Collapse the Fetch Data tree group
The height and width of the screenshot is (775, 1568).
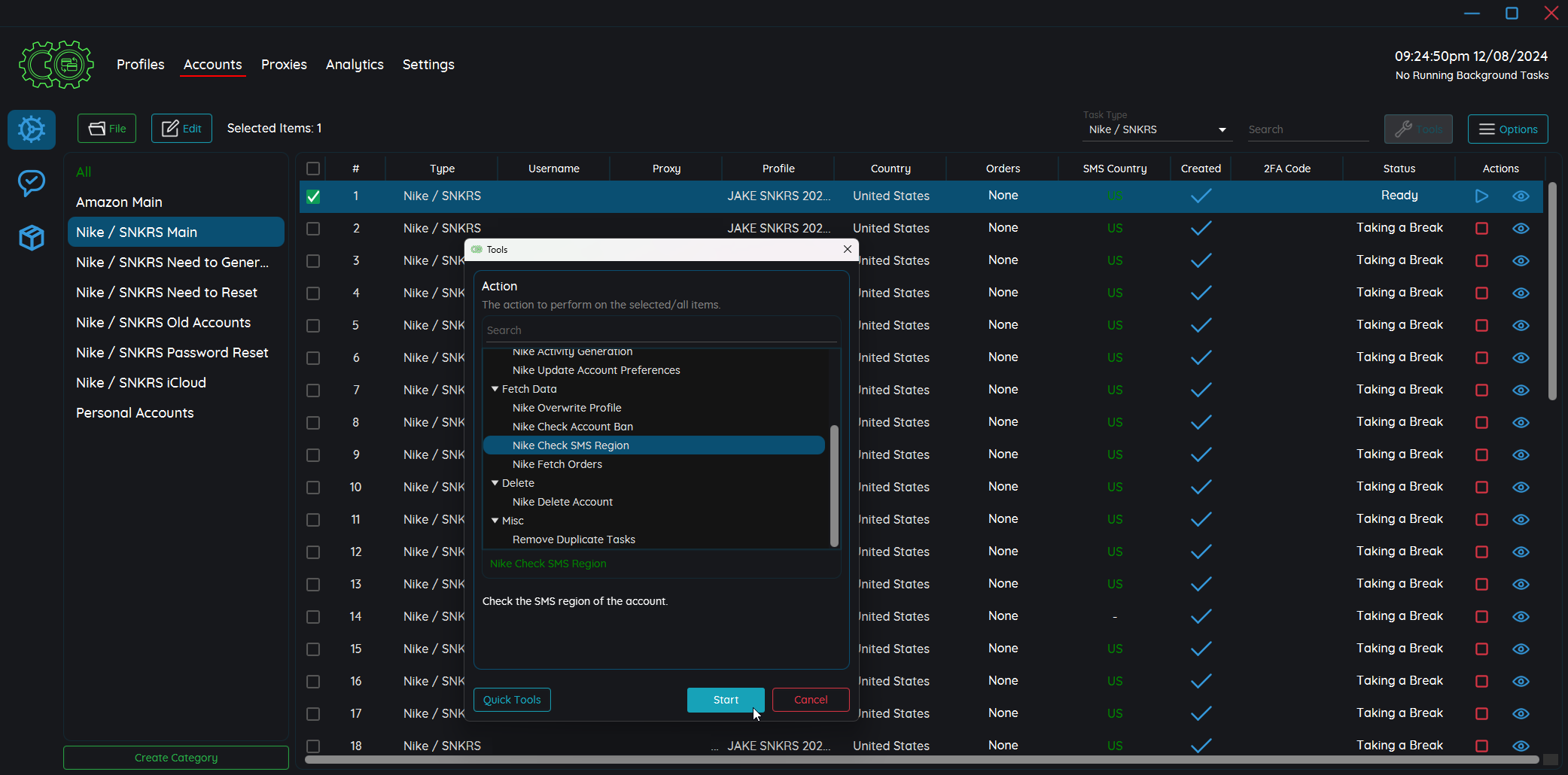(495, 389)
